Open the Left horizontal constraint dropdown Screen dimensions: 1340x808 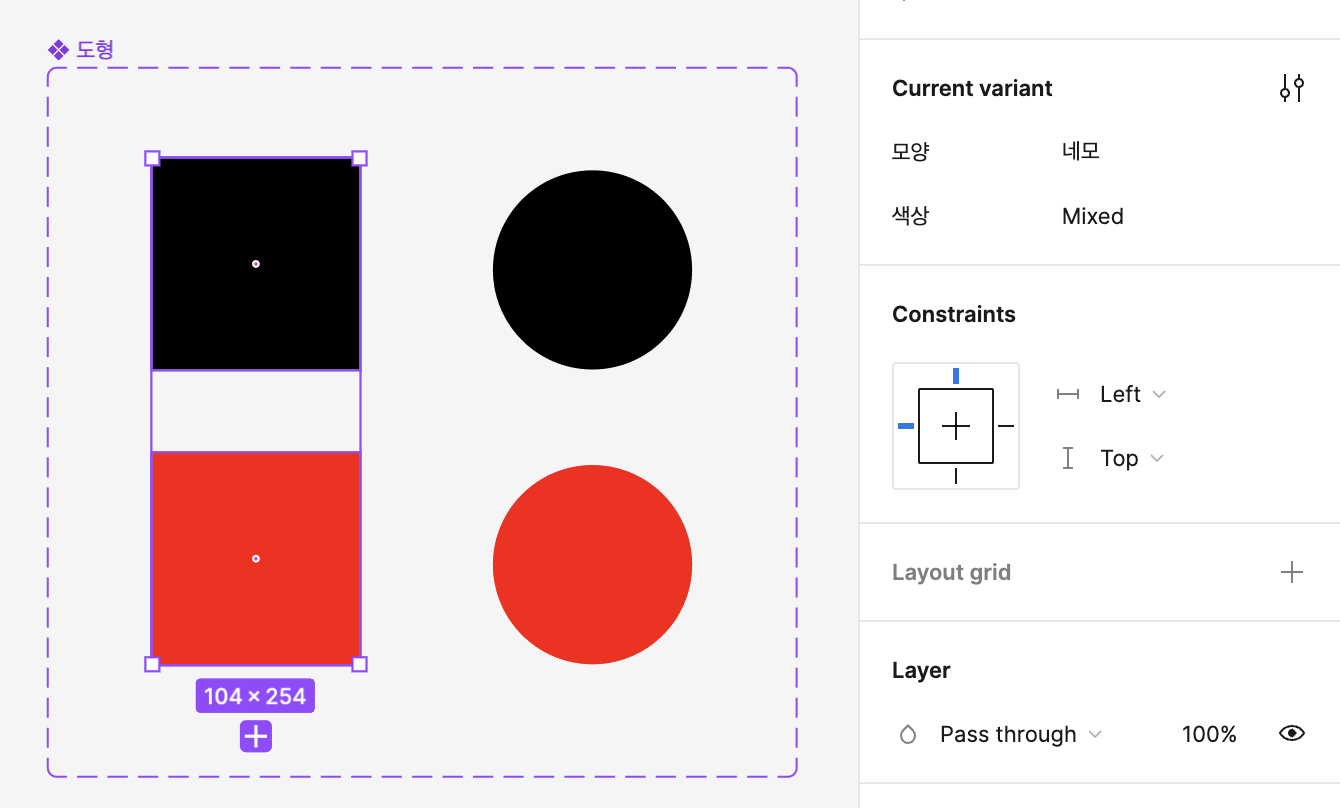(1132, 394)
